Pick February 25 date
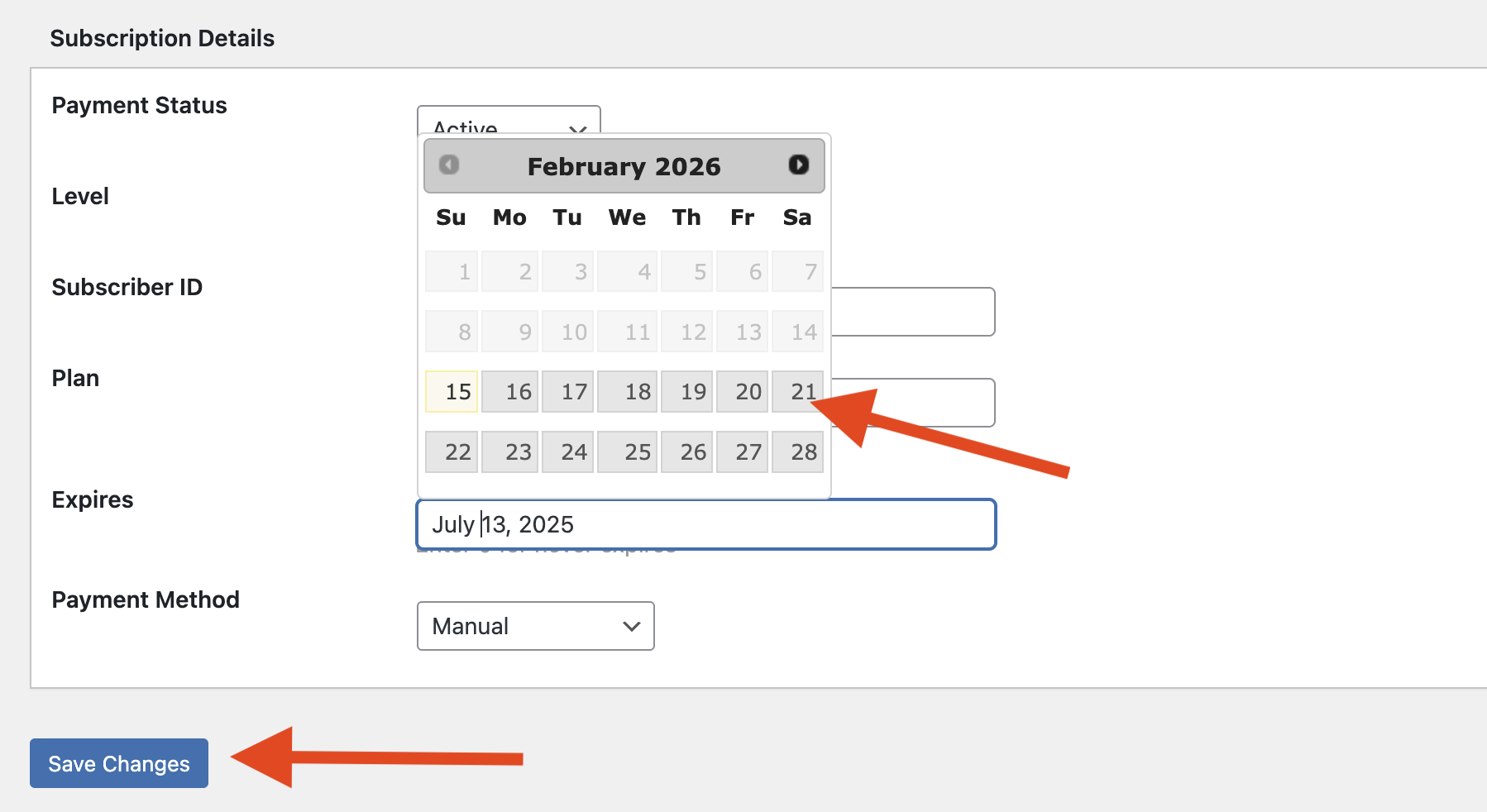1487x812 pixels. click(x=627, y=451)
